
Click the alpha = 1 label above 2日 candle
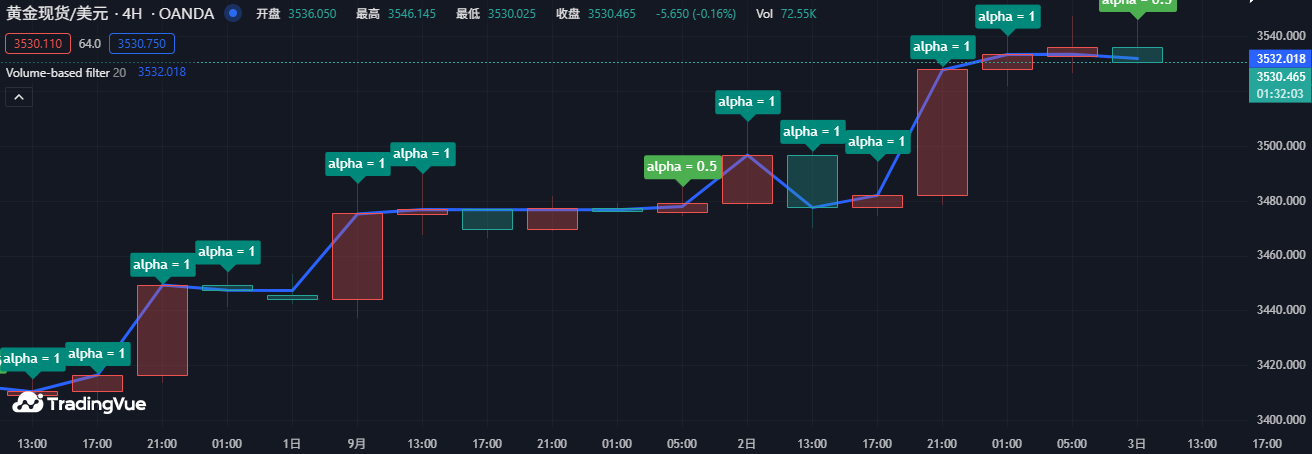coord(748,101)
